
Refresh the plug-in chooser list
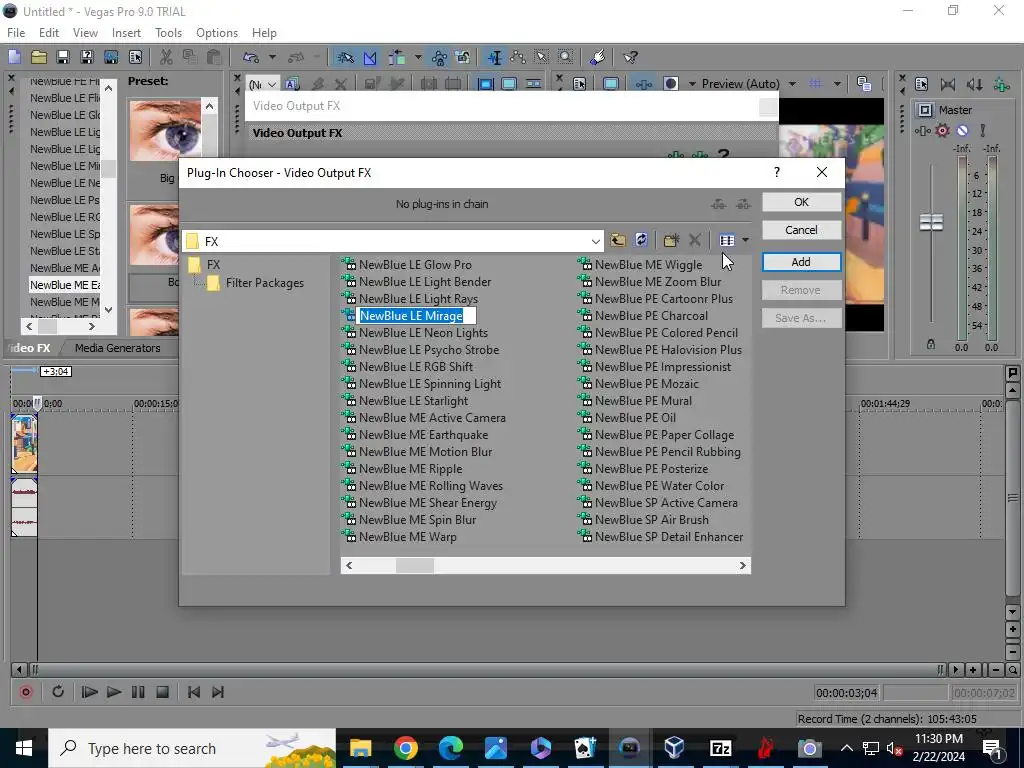[x=641, y=240]
